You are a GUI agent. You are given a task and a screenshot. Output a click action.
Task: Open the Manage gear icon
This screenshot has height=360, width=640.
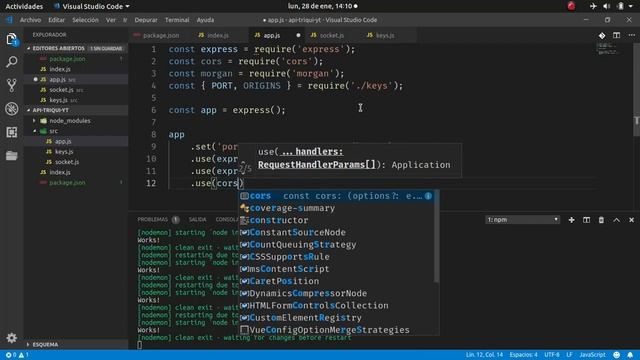[12, 338]
